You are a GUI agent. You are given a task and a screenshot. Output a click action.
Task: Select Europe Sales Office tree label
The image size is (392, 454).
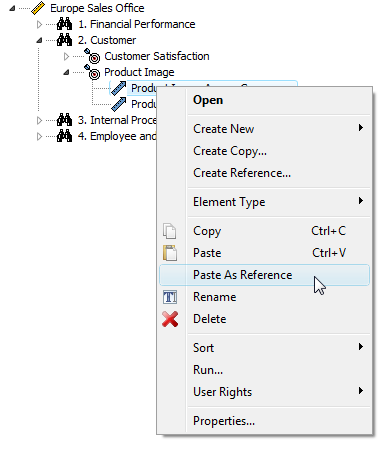pos(97,8)
